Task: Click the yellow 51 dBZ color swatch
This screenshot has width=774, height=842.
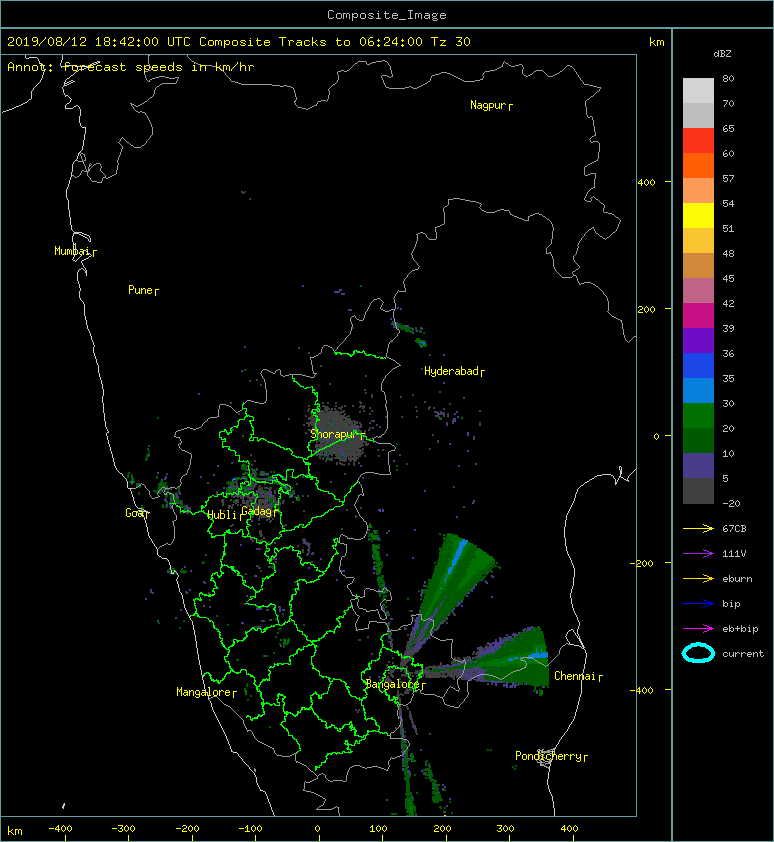Action: [x=698, y=216]
